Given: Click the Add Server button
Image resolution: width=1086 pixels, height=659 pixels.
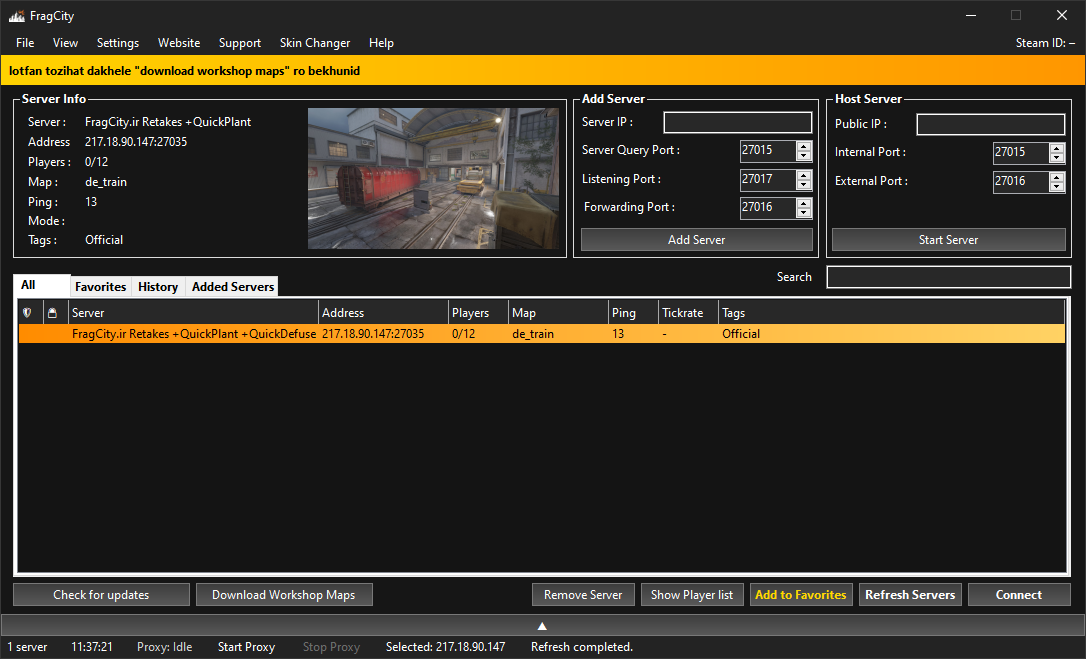Looking at the screenshot, I should point(696,240).
